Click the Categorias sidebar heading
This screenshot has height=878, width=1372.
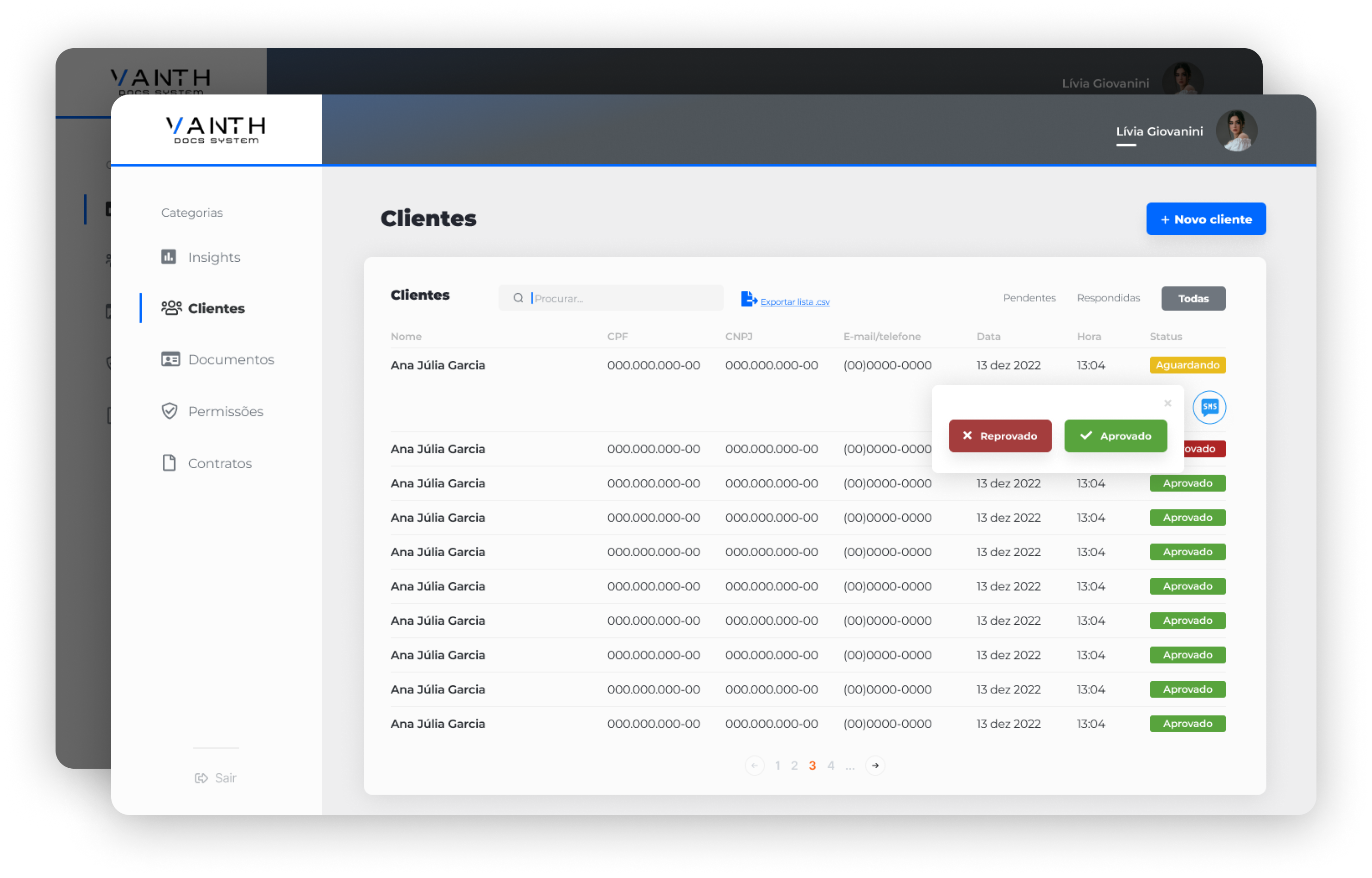192,213
